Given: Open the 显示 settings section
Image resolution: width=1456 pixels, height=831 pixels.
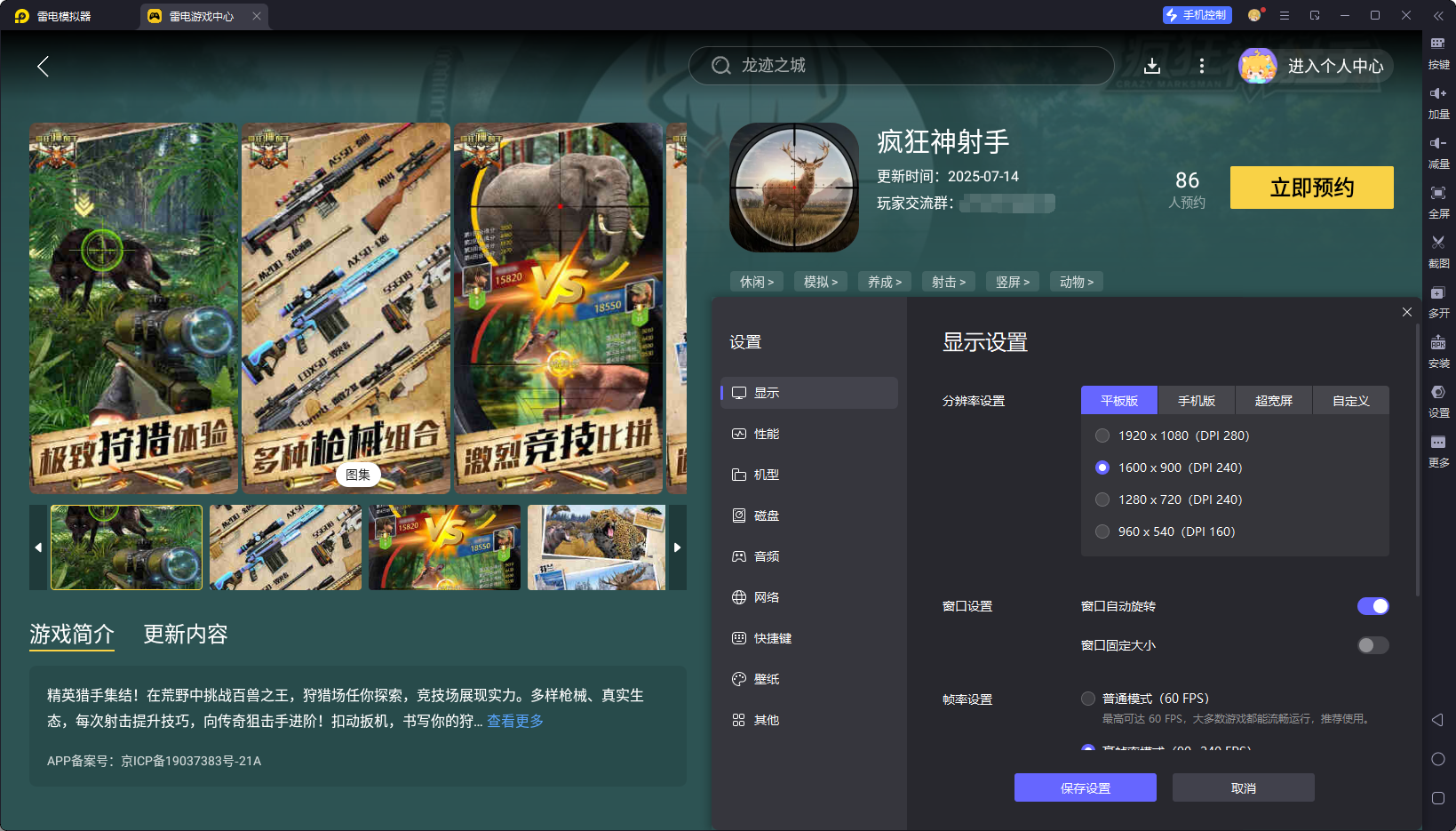Looking at the screenshot, I should click(x=809, y=393).
